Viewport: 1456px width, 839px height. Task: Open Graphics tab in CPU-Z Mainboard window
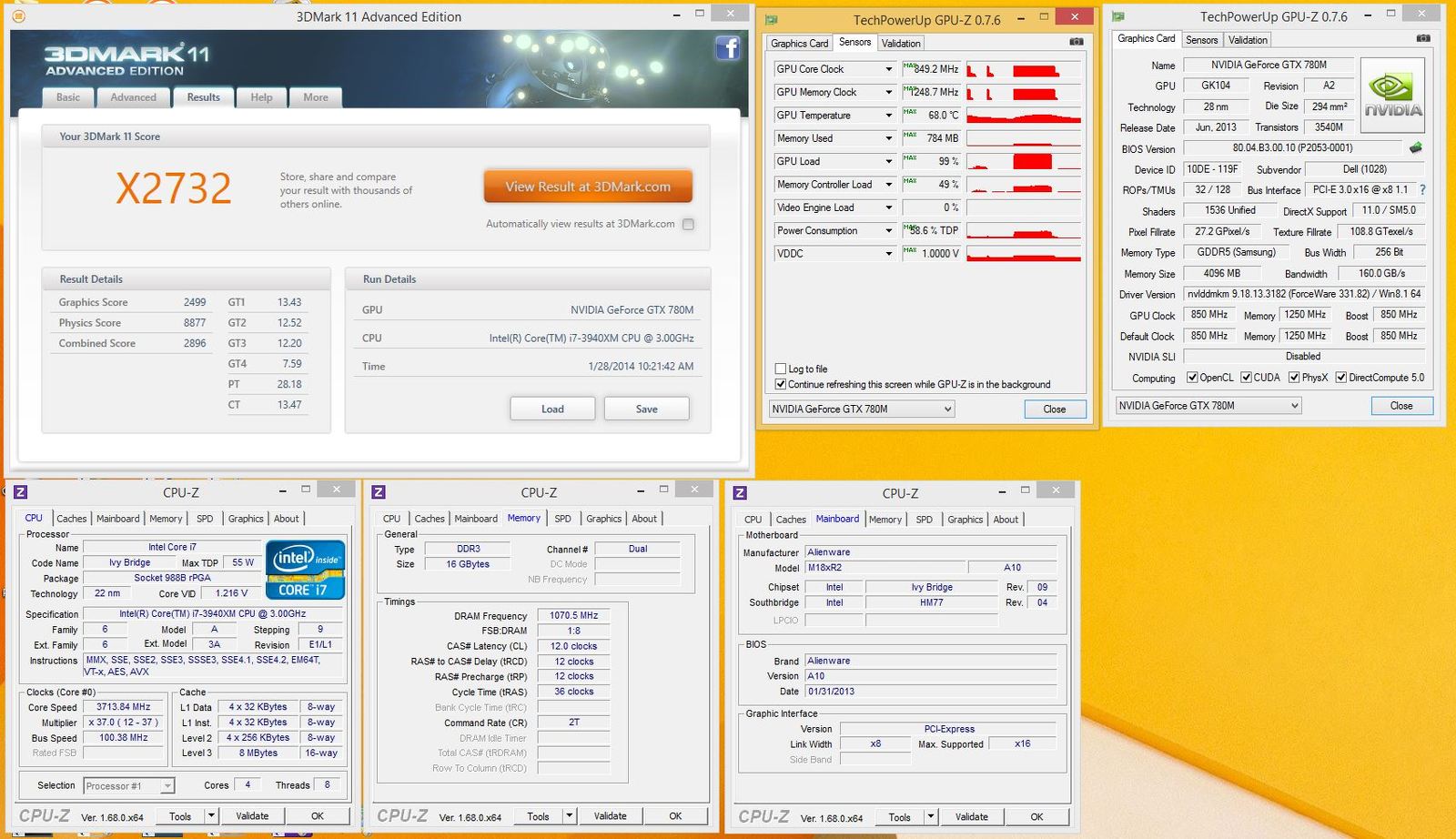tap(966, 520)
